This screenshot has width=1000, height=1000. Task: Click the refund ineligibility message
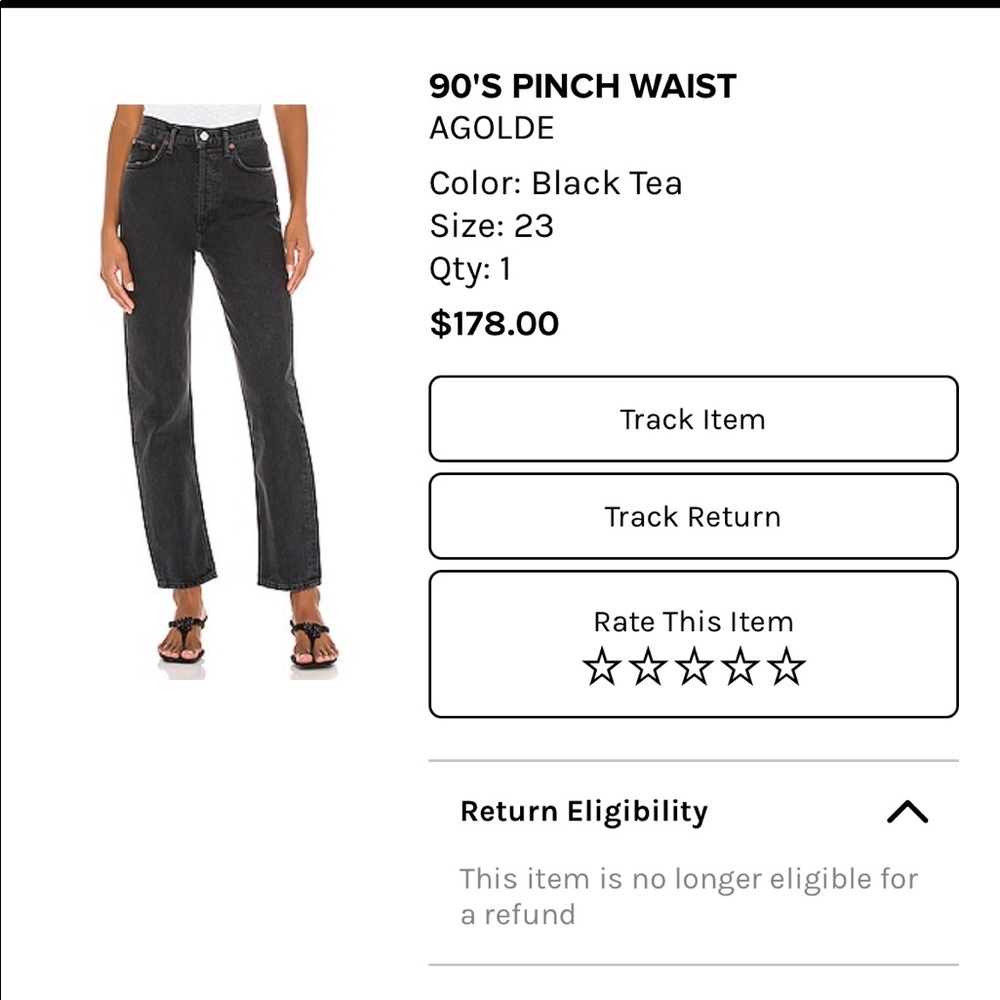[x=688, y=895]
